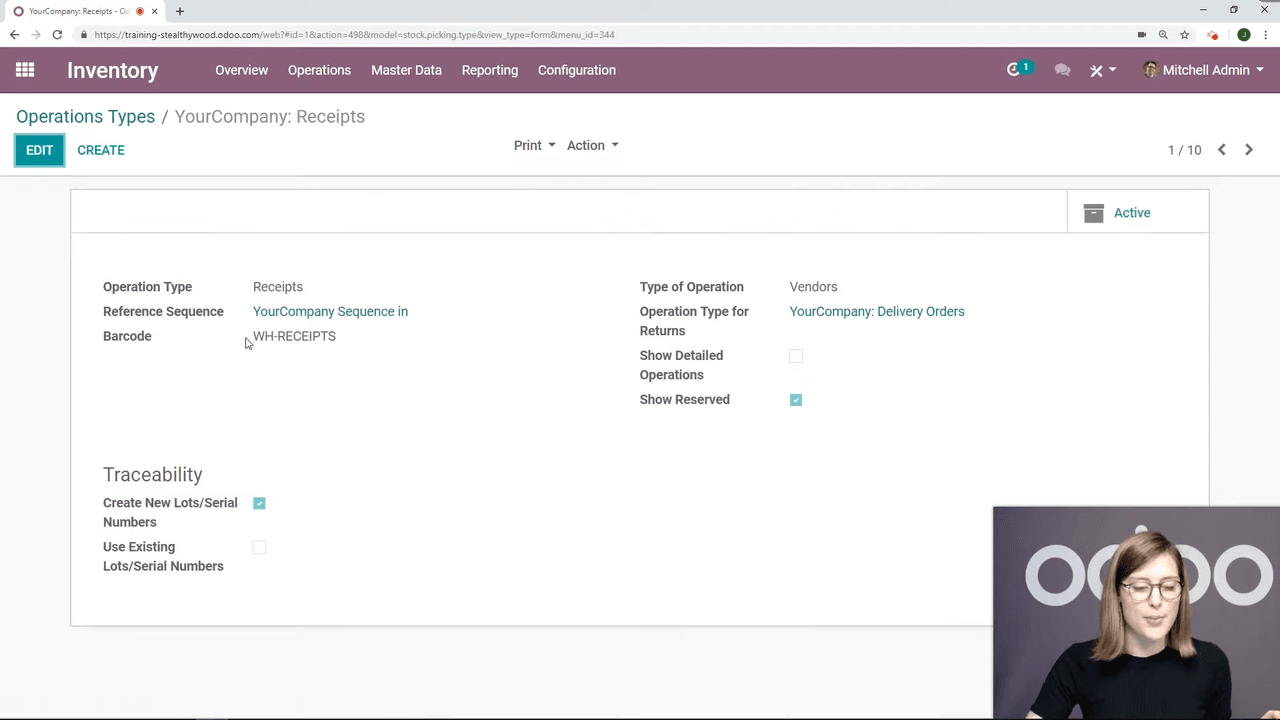Expand the Action dropdown
The height and width of the screenshot is (720, 1280).
coord(592,146)
